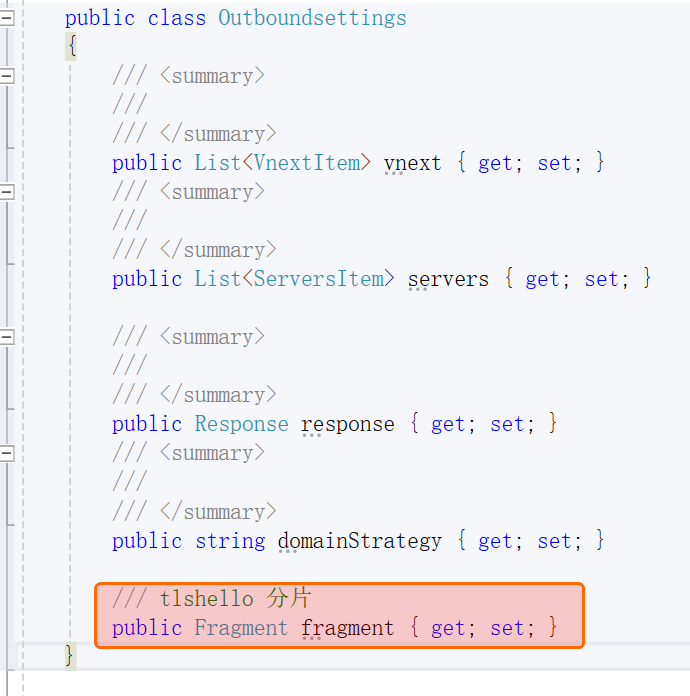Collapse the Outboundsettings class region
The width and height of the screenshot is (690, 696).
point(7,18)
